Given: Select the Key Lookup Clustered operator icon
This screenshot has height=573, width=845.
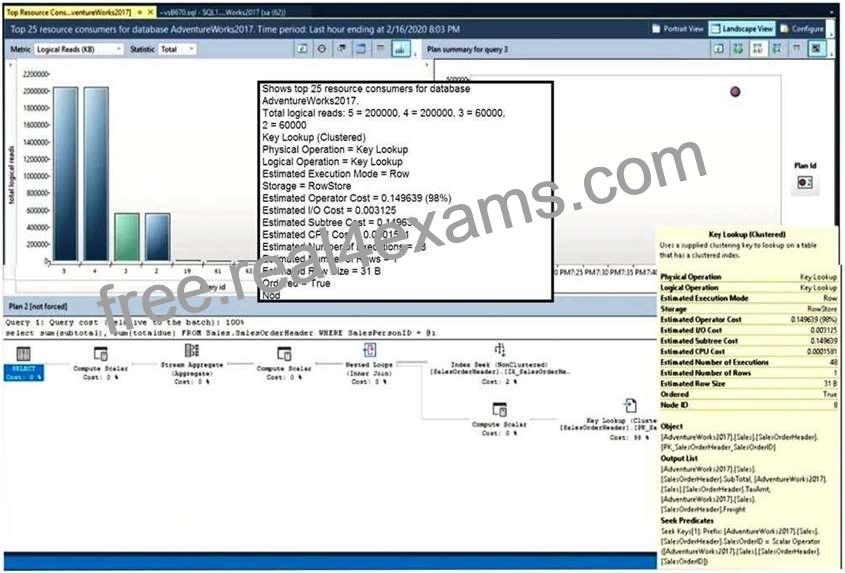Looking at the screenshot, I should point(630,405).
